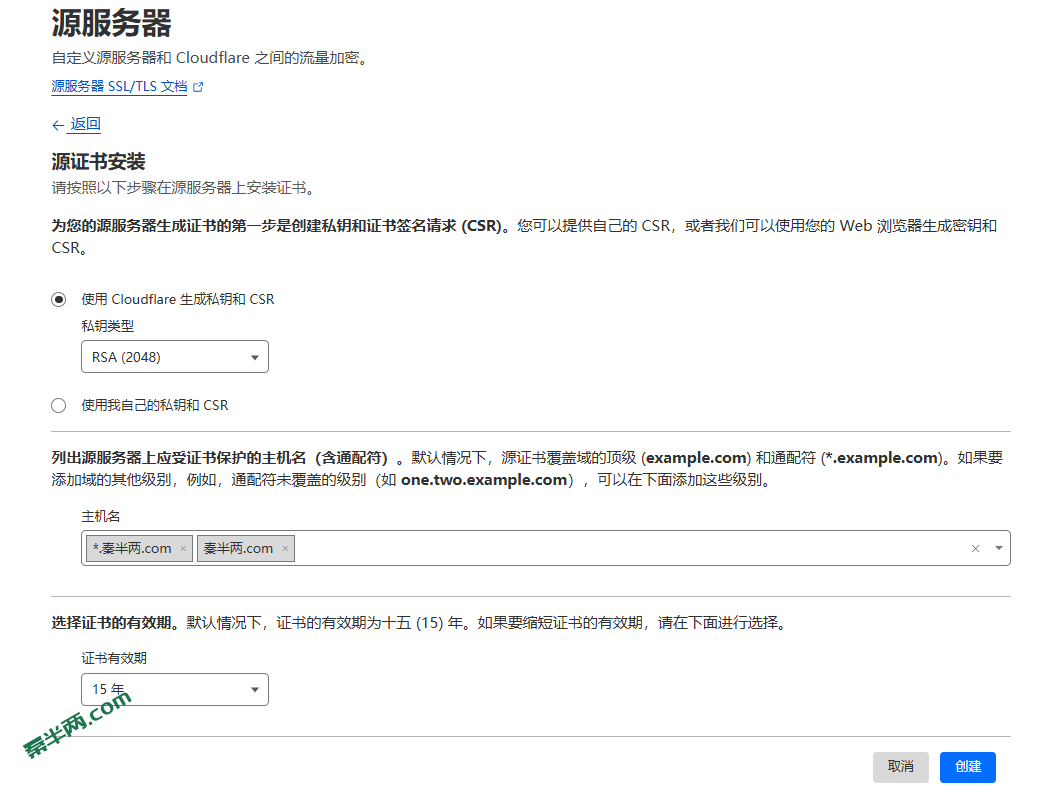Select 使用我自己的私钥和 CSR radio button

click(x=59, y=405)
